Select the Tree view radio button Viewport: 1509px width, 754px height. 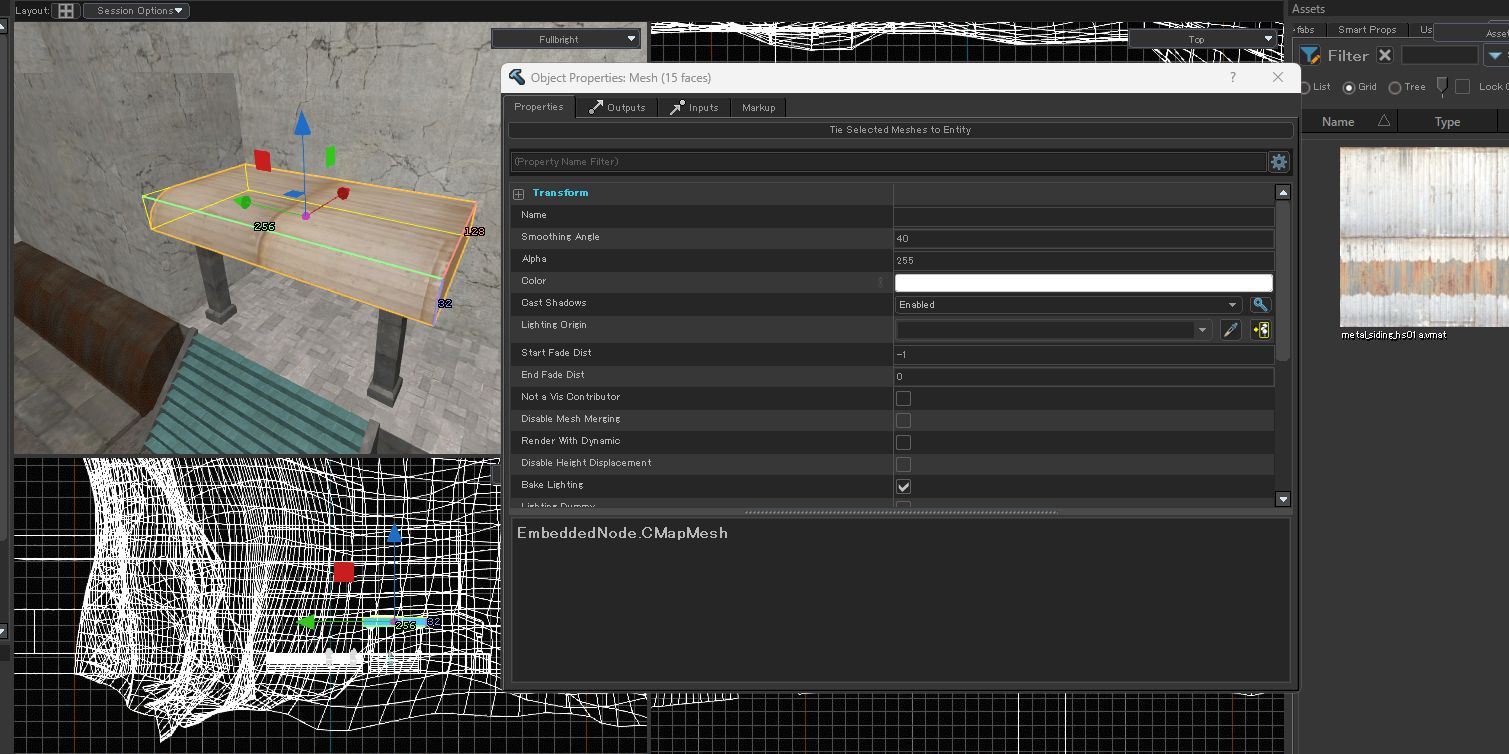point(1394,88)
